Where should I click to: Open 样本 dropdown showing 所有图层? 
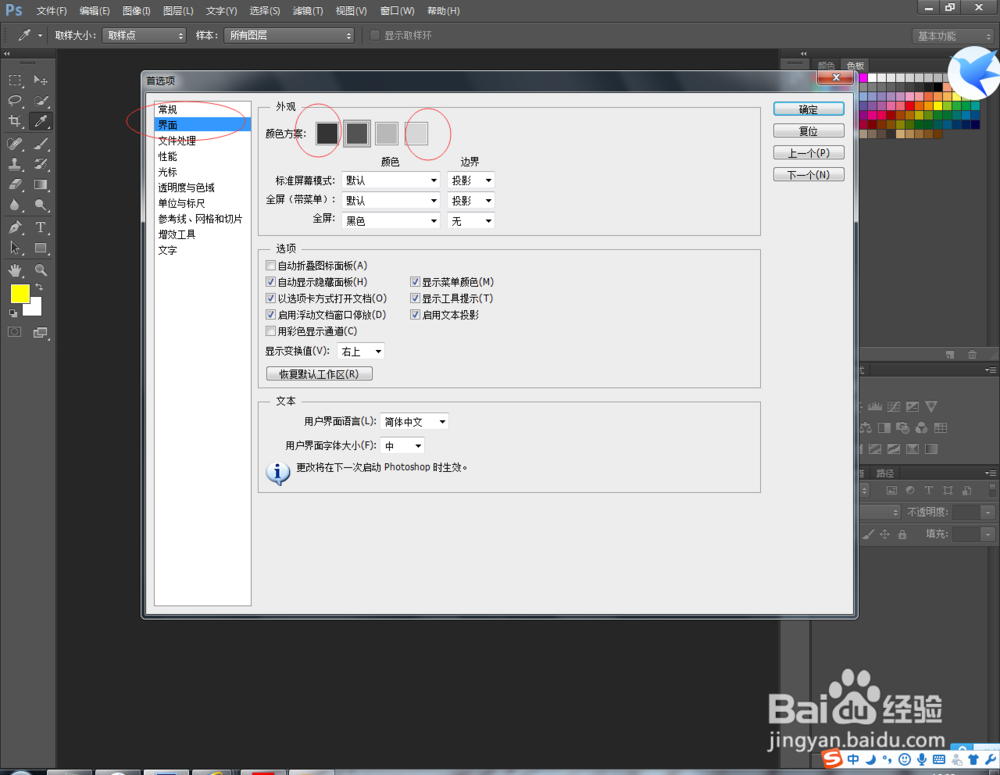point(289,35)
